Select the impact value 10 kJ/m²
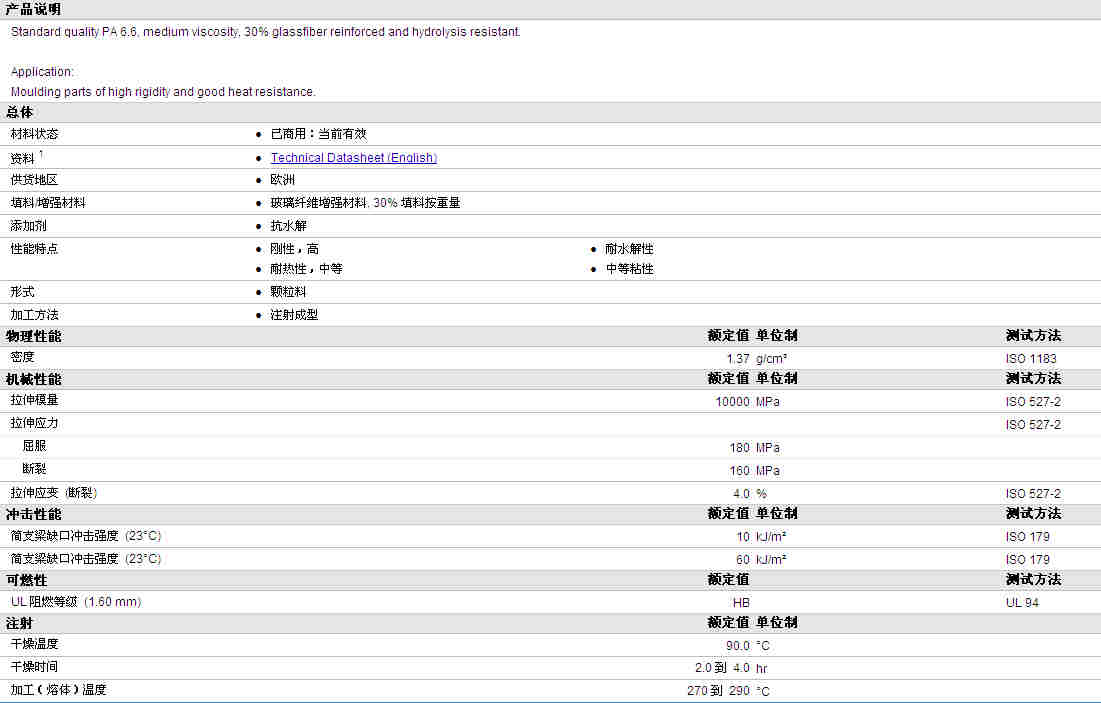This screenshot has height=703, width=1101. [x=761, y=537]
